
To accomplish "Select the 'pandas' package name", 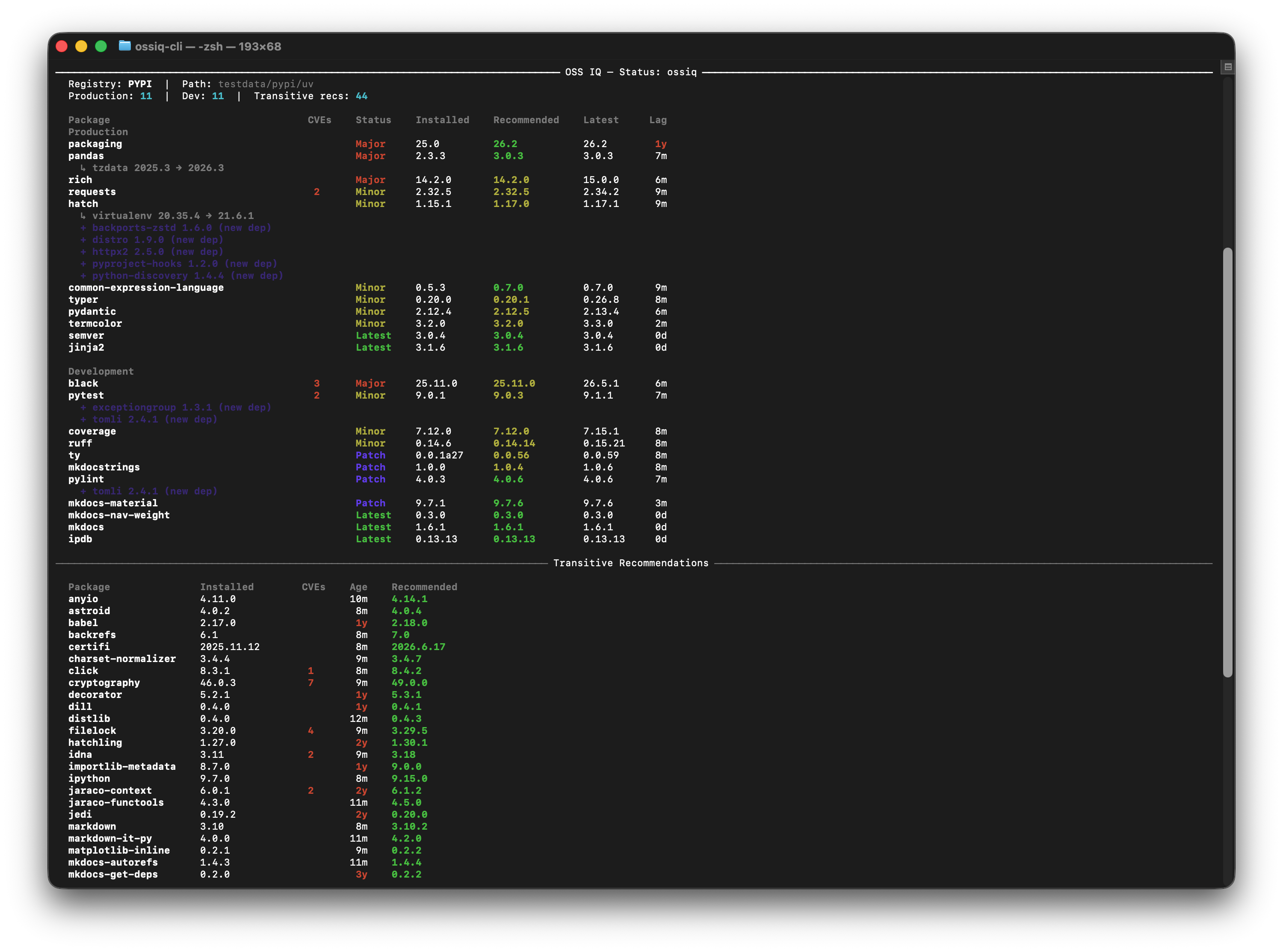I will click(x=86, y=156).
